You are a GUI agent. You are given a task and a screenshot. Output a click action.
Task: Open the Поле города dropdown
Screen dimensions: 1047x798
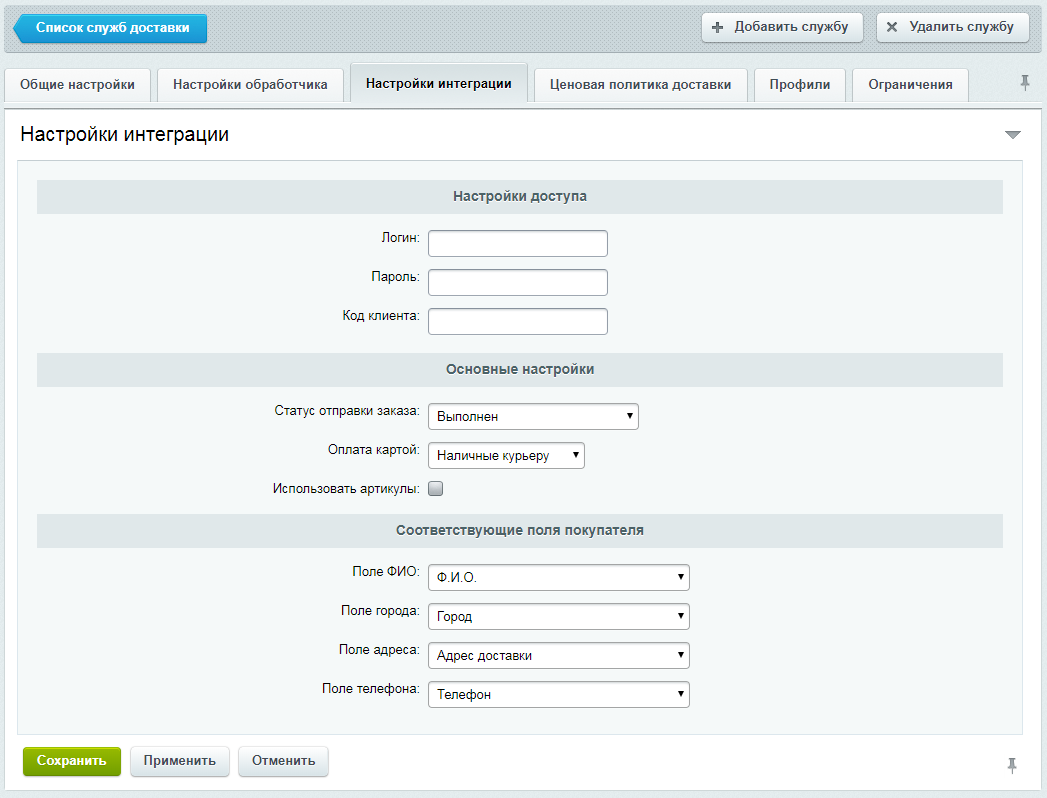(x=558, y=616)
